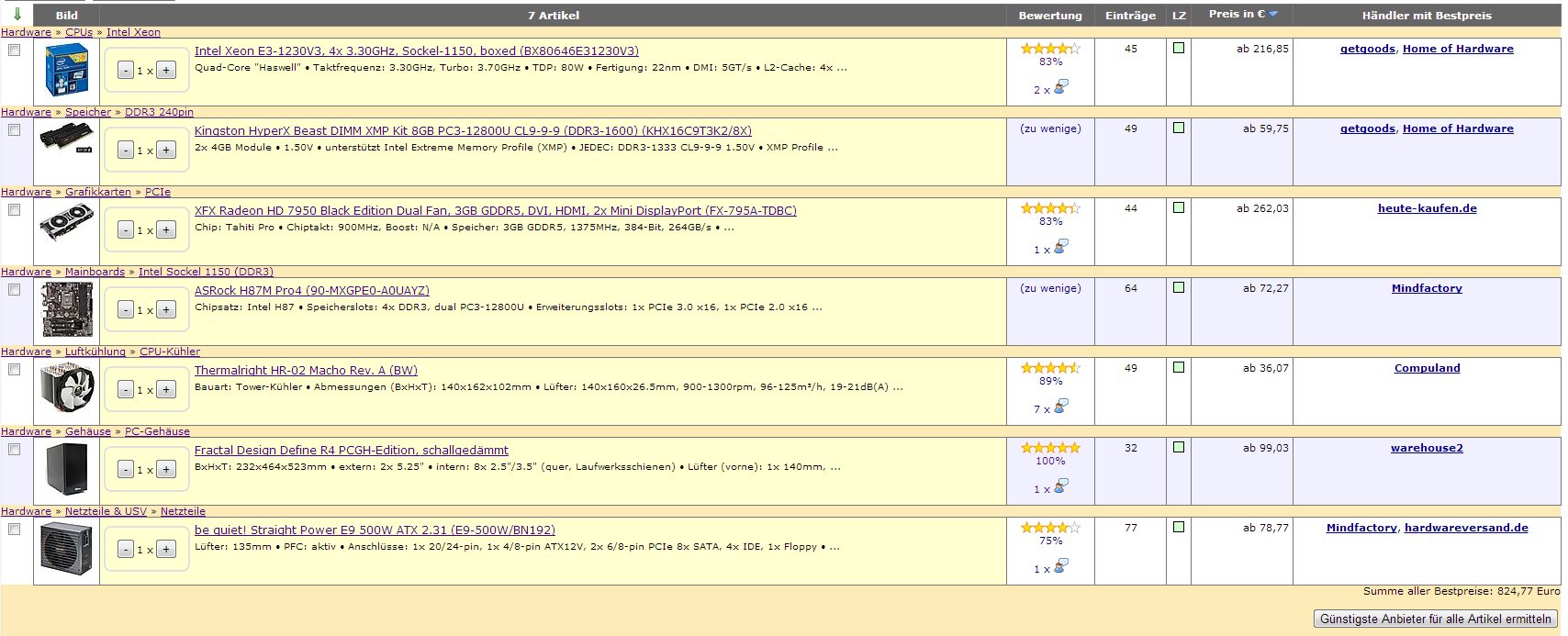Select the ASRock H87M Pro4 row checkbox
The width and height of the screenshot is (1568, 636).
[x=14, y=290]
